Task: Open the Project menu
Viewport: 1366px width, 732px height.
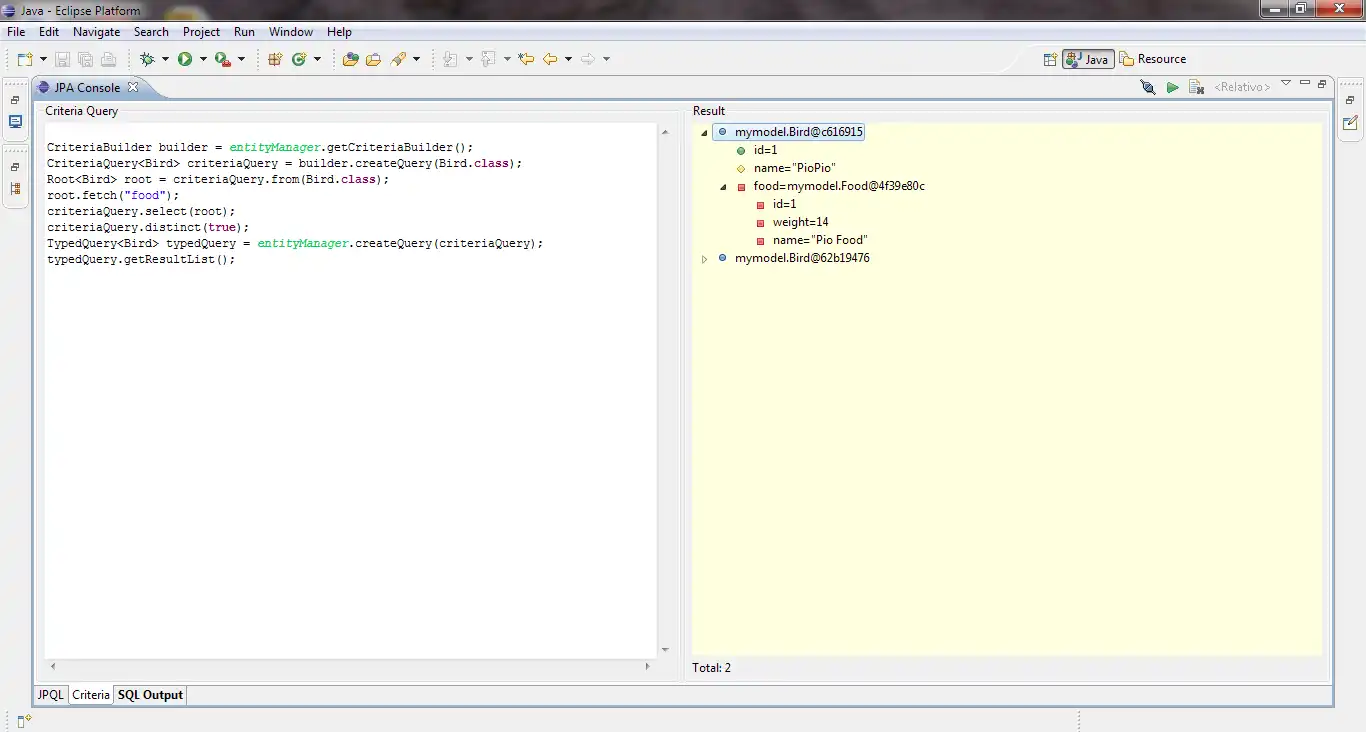Action: pyautogui.click(x=201, y=32)
